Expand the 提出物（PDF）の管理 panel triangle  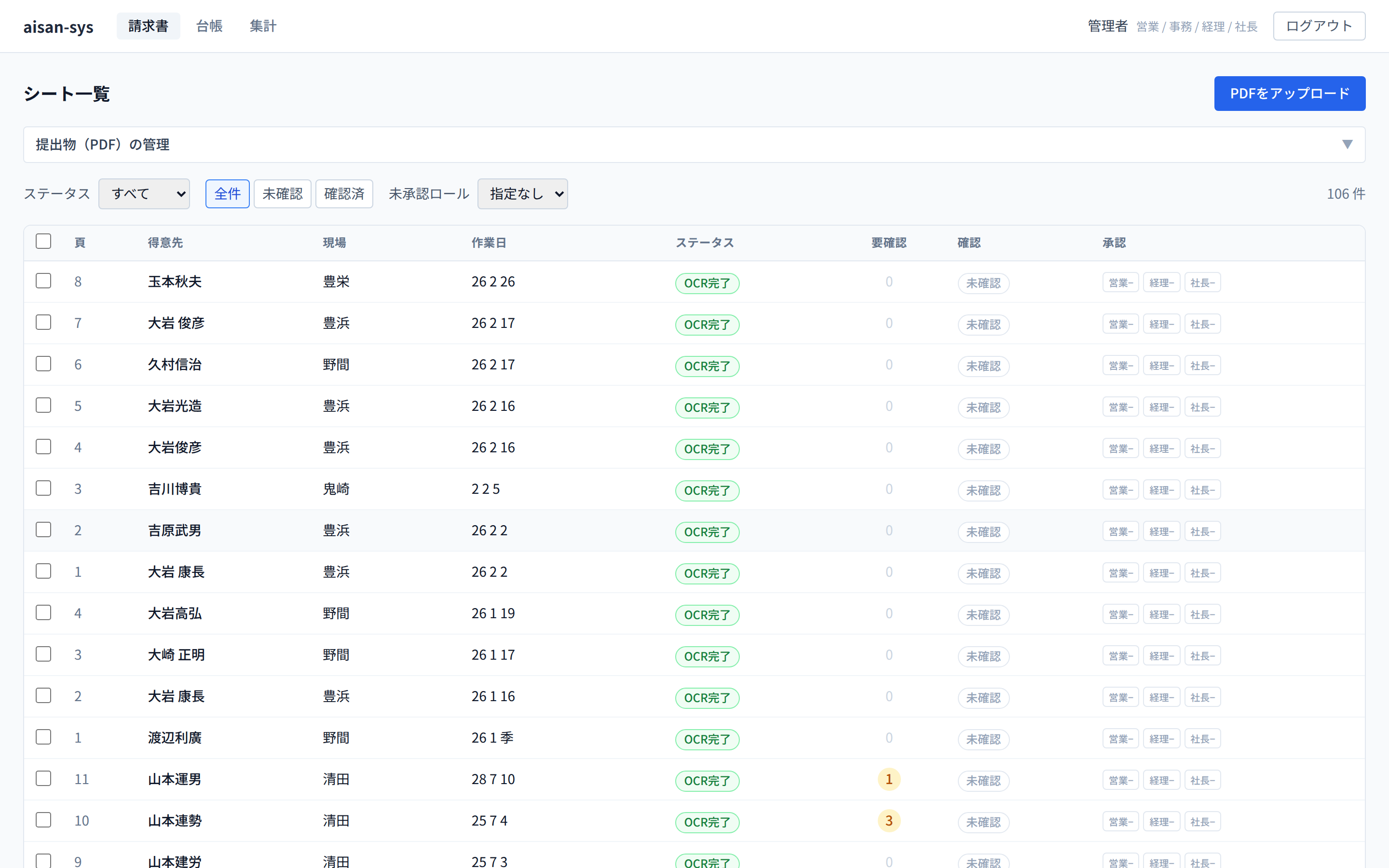click(1347, 144)
